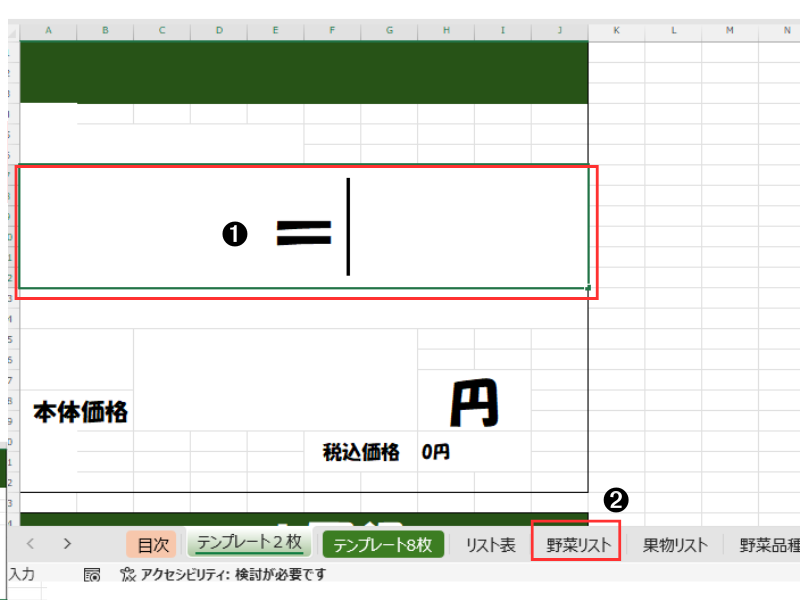The height and width of the screenshot is (600, 800).
Task: Select column K header
Action: click(616, 31)
